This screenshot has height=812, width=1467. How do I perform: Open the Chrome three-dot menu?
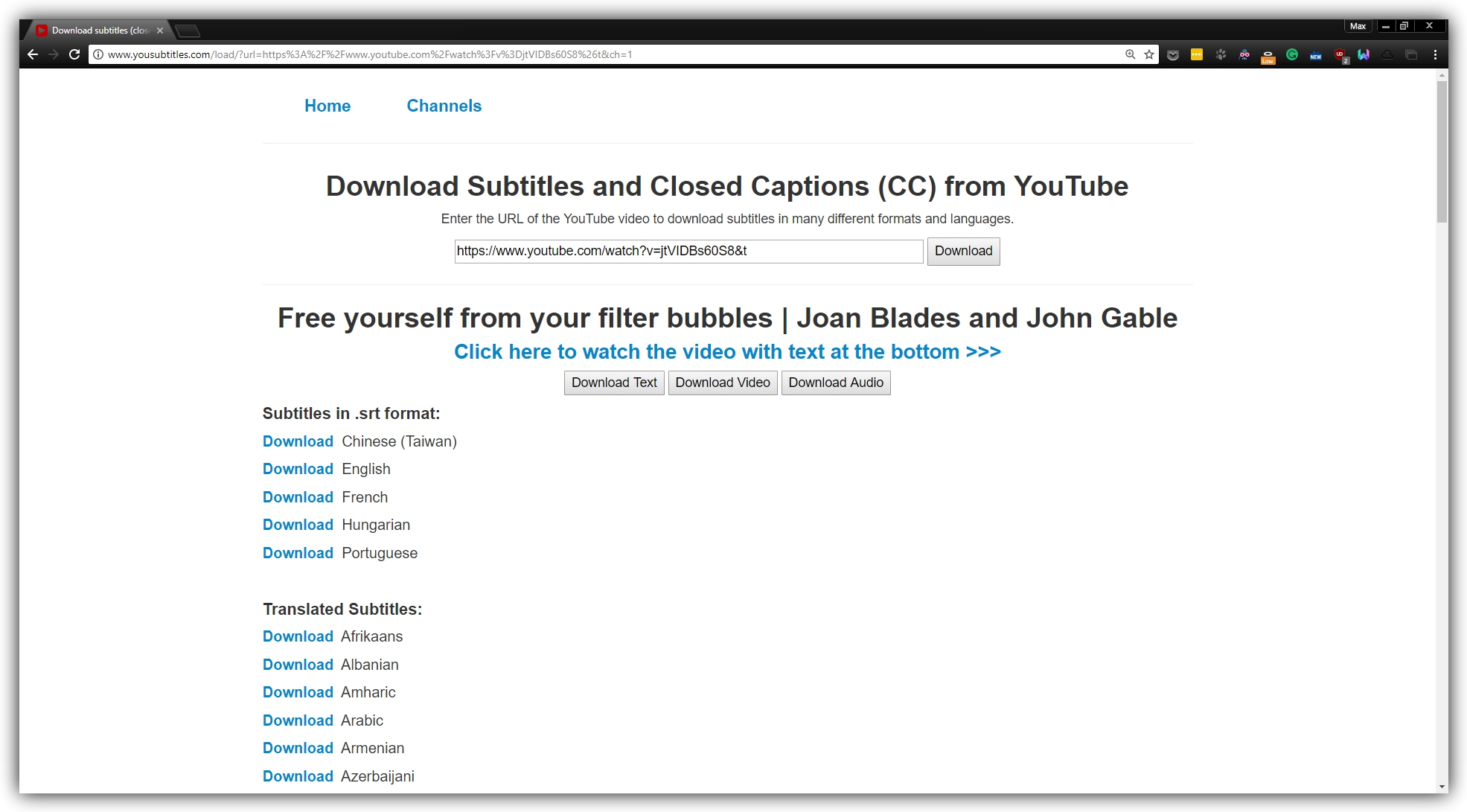point(1435,54)
